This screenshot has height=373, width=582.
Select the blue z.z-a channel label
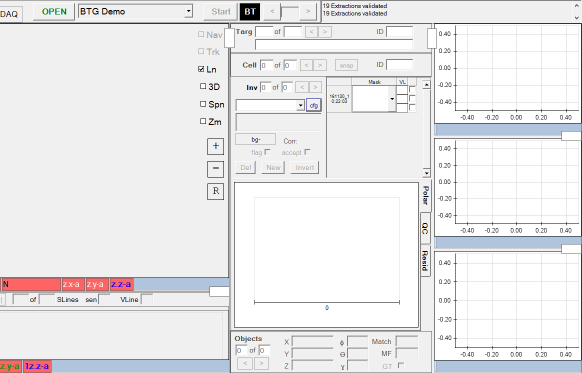[121, 285]
